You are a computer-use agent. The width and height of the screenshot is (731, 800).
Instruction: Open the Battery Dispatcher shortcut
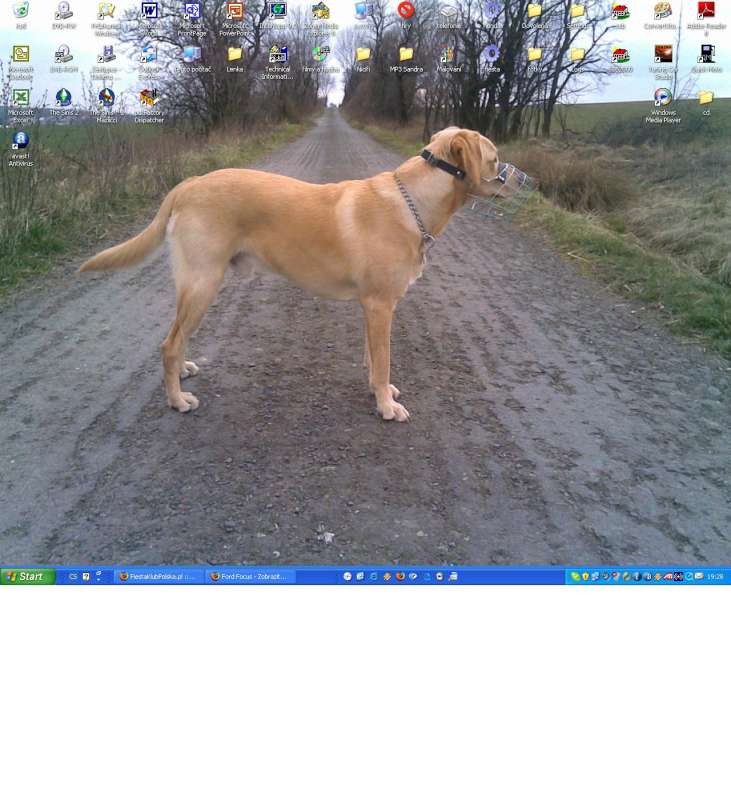point(149,98)
